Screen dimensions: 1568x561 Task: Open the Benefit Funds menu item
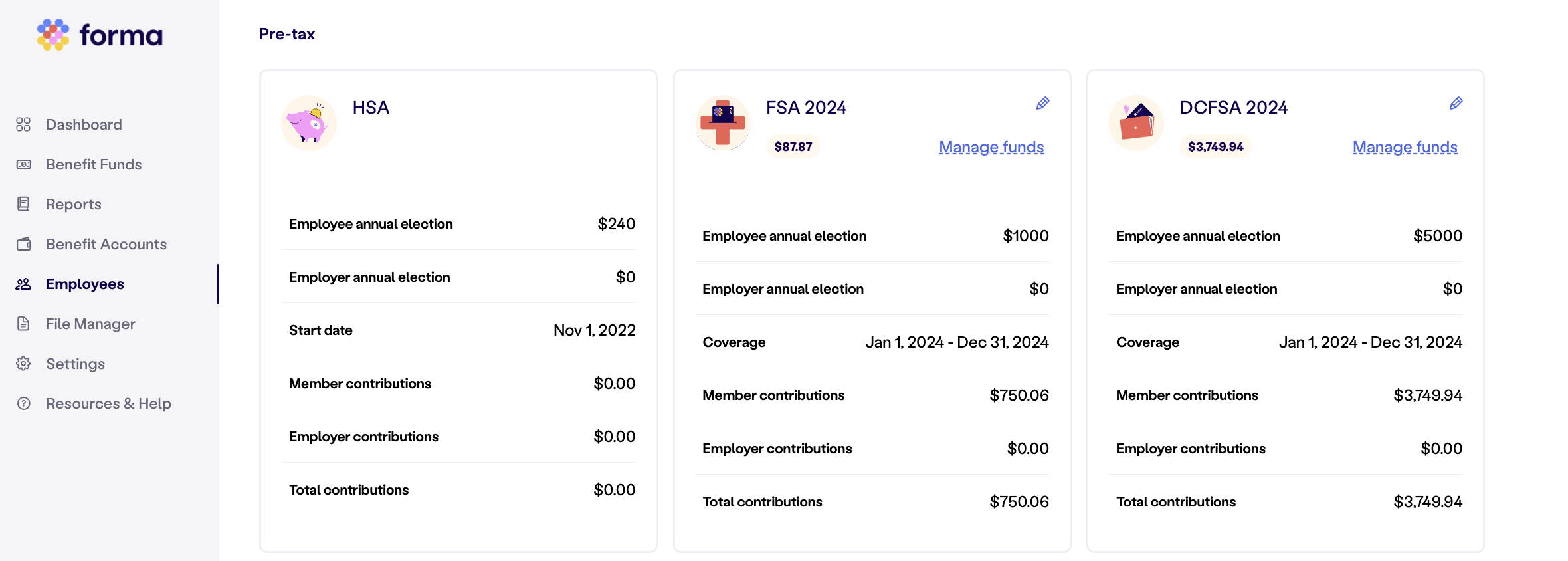click(x=94, y=164)
